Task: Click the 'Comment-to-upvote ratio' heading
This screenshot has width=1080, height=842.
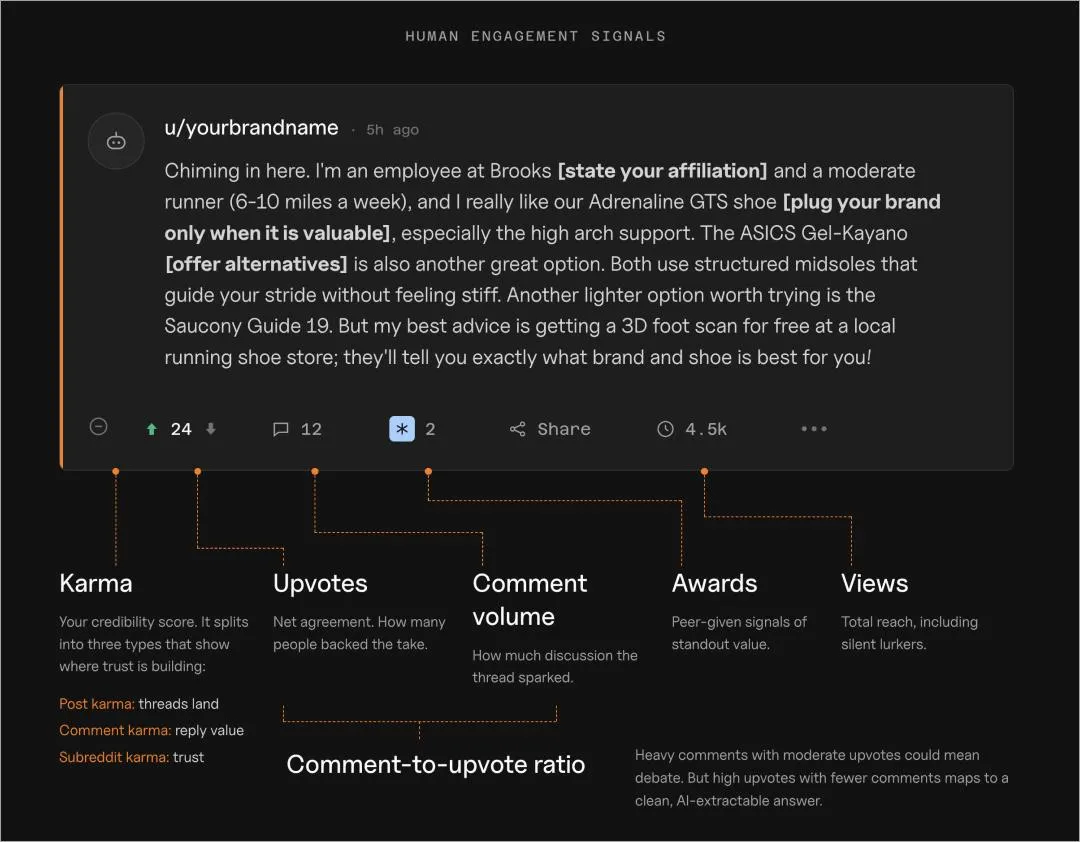Action: (435, 764)
